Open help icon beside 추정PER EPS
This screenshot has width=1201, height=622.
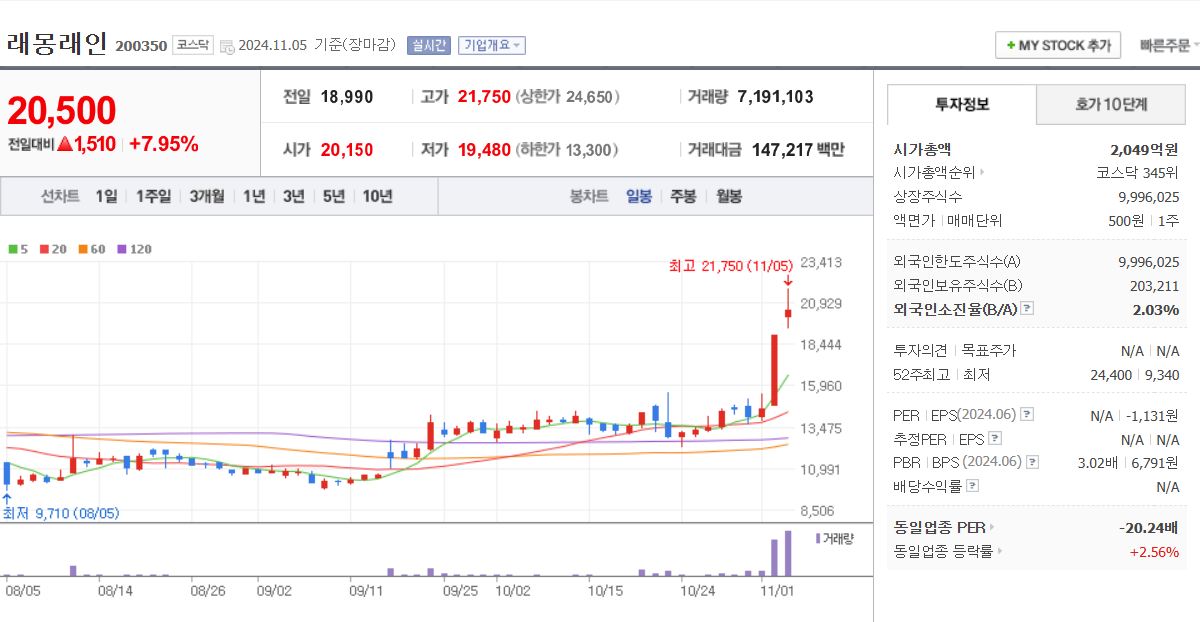point(995,439)
